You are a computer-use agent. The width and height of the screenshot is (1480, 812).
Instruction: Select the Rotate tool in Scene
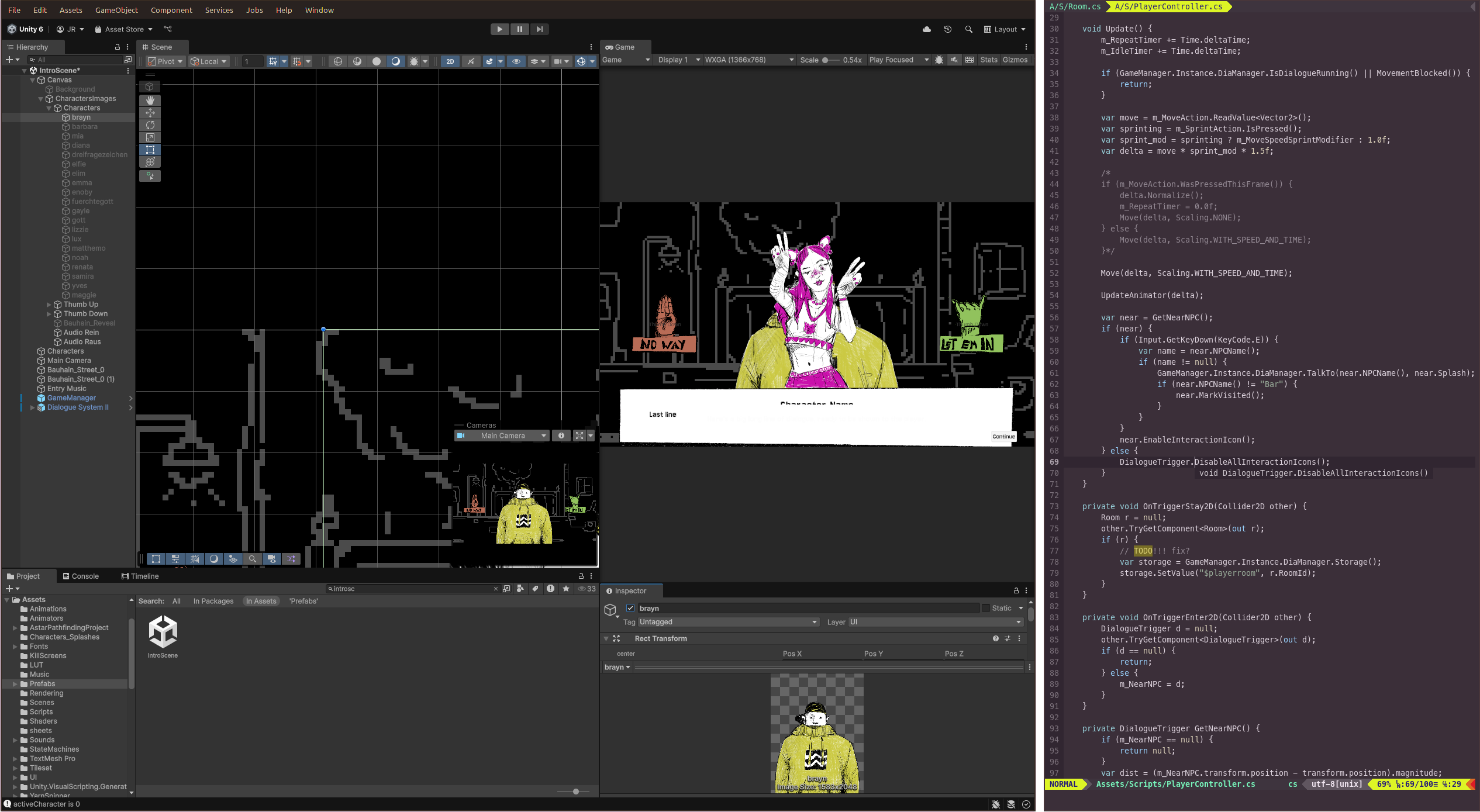(150, 125)
